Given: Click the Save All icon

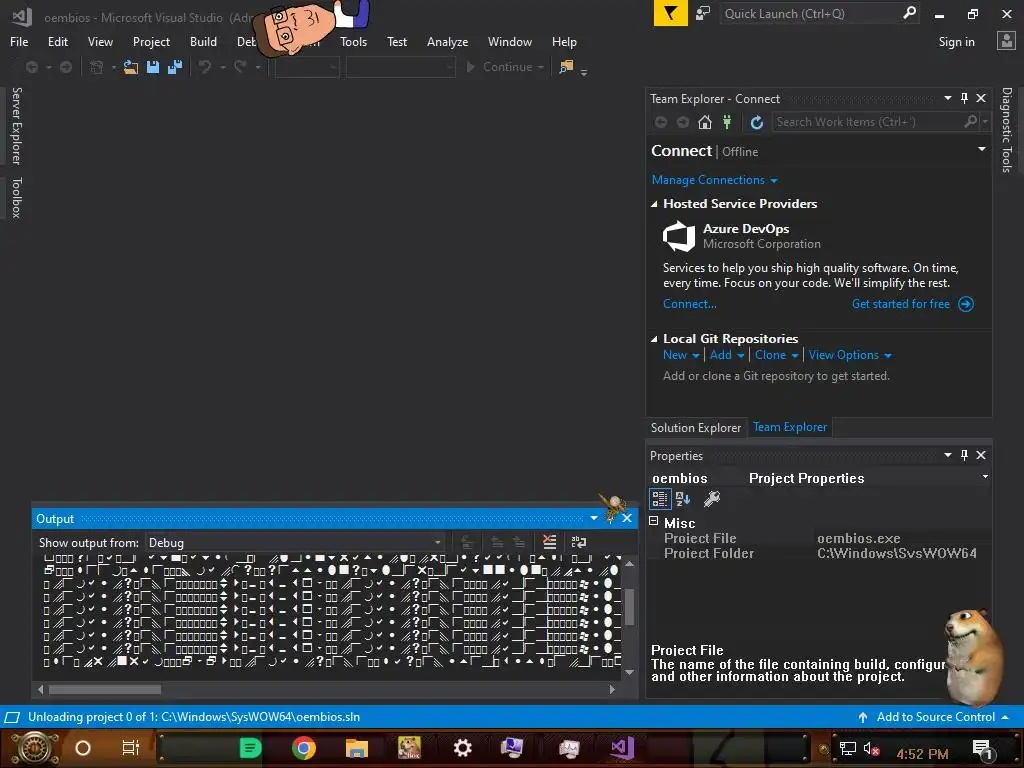Looking at the screenshot, I should coord(174,67).
